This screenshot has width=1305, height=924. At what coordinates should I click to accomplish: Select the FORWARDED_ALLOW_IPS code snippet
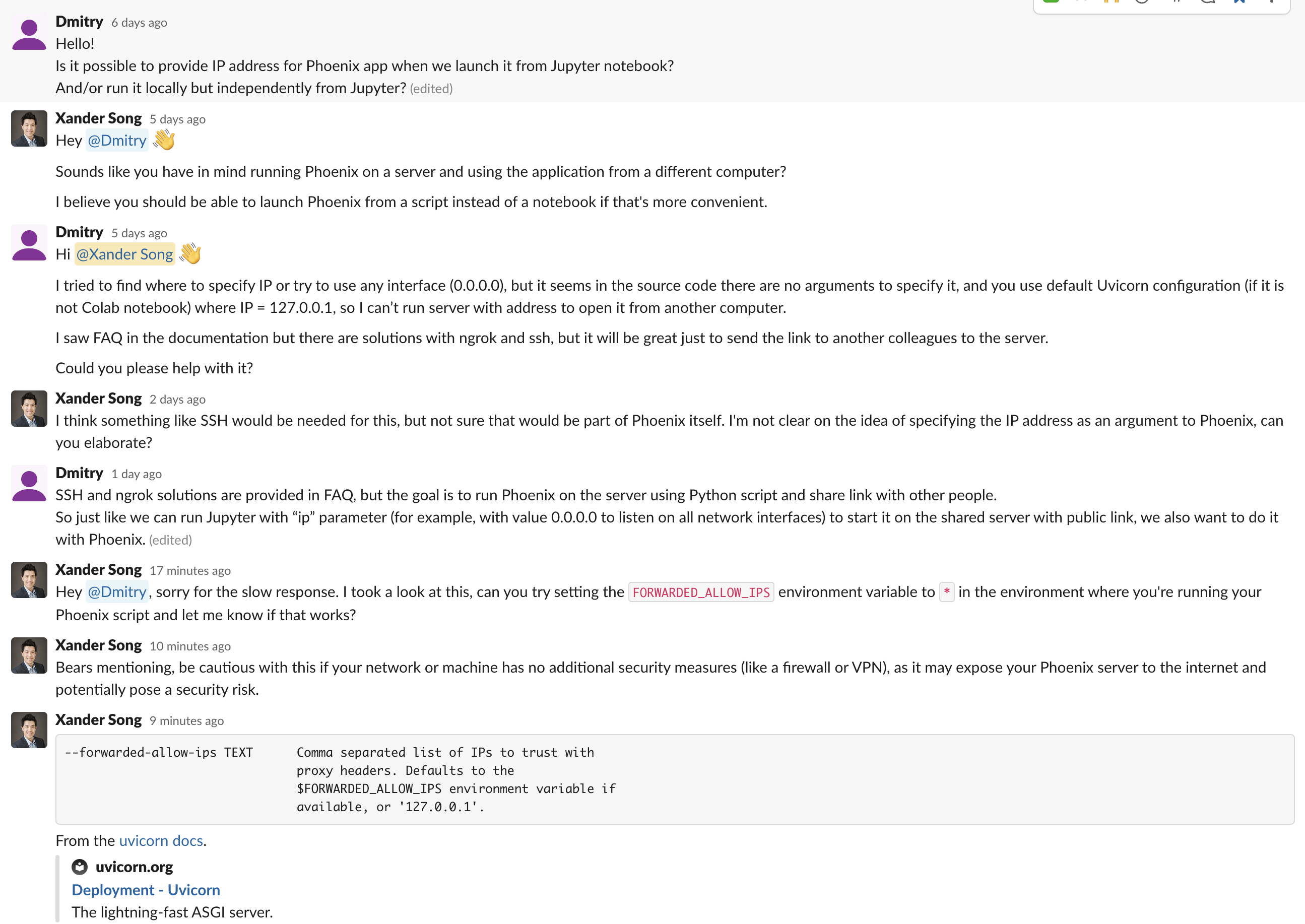point(701,591)
